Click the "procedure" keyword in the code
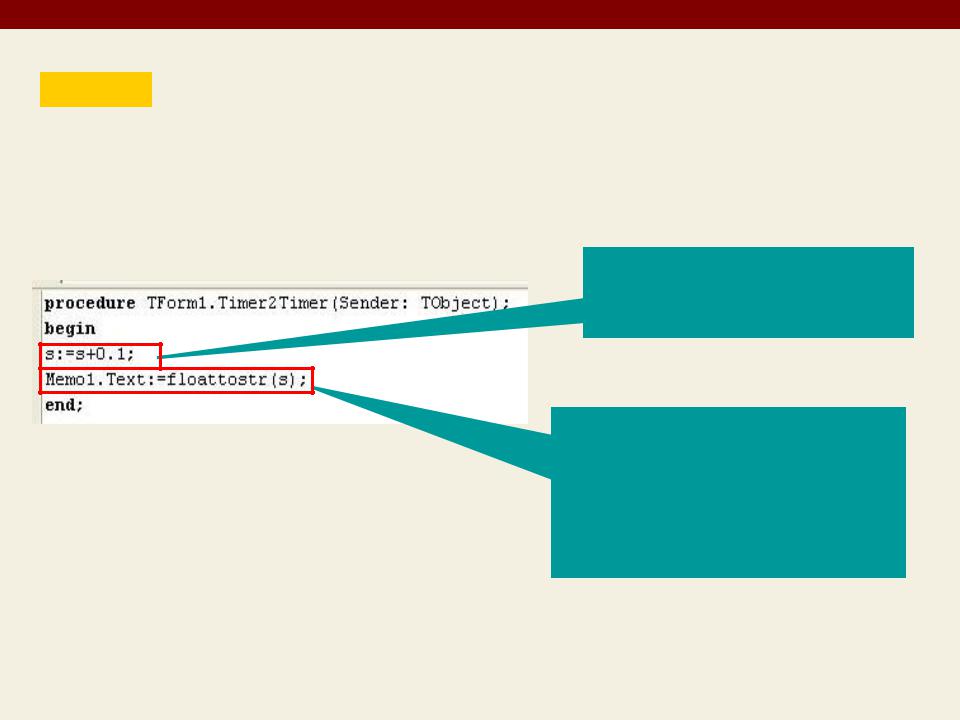The width and height of the screenshot is (960, 720). pos(89,303)
